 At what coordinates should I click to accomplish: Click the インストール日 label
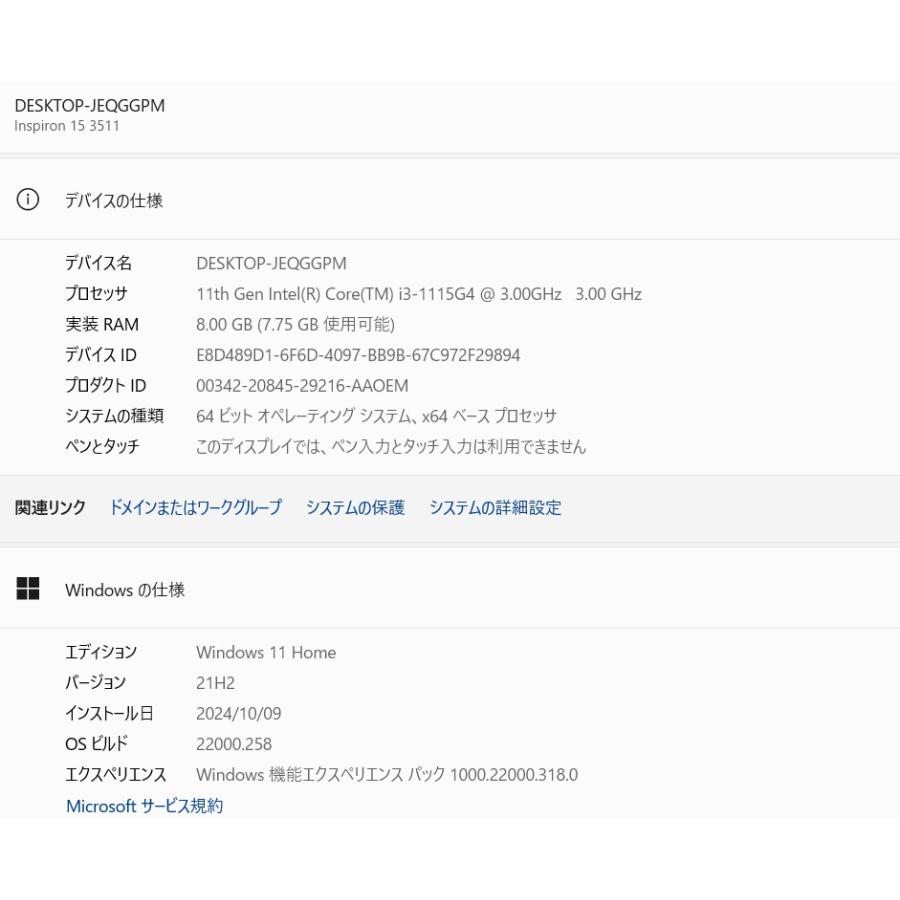click(x=109, y=713)
